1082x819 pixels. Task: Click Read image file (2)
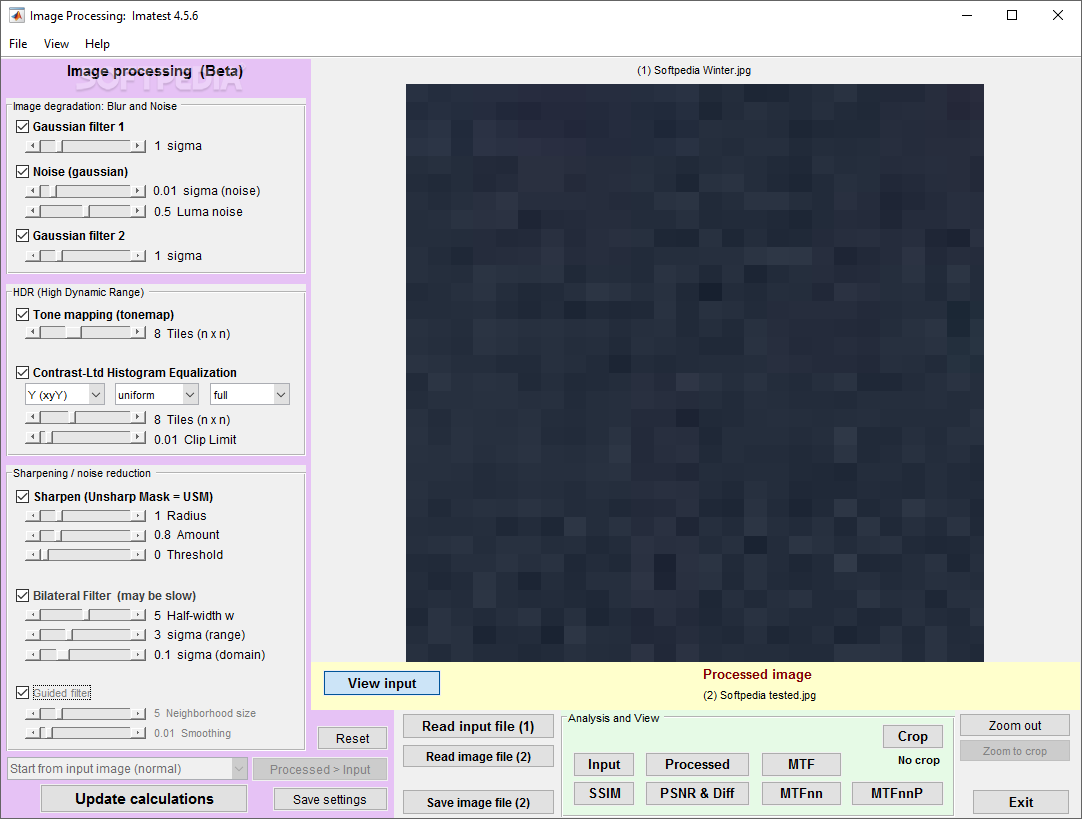point(478,756)
